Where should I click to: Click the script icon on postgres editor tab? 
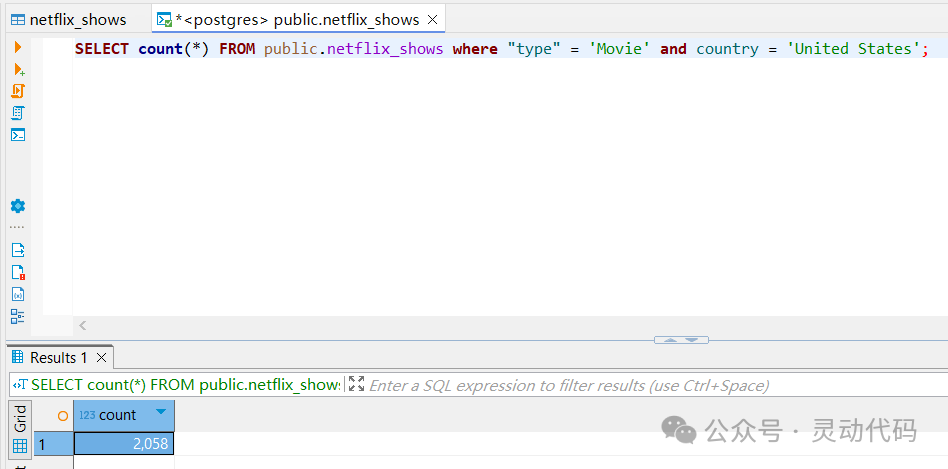pos(164,20)
